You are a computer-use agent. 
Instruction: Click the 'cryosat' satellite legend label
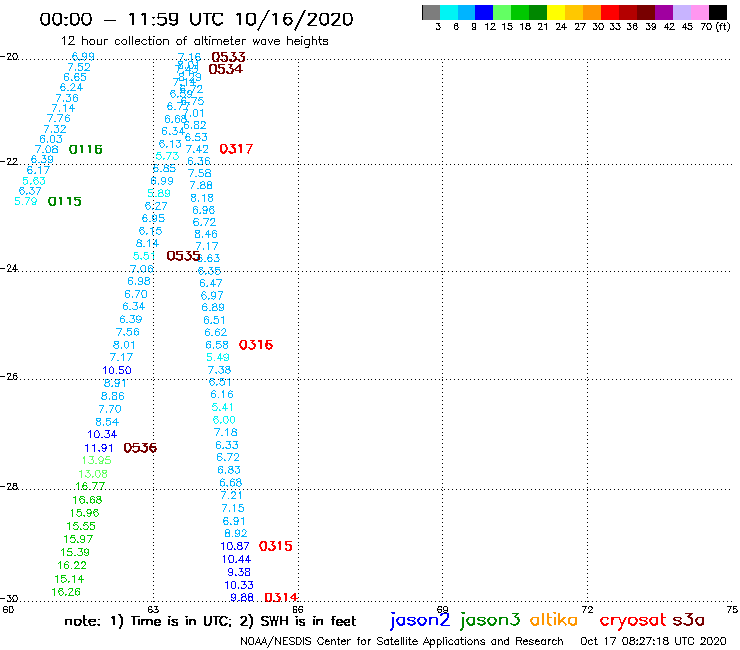click(632, 620)
